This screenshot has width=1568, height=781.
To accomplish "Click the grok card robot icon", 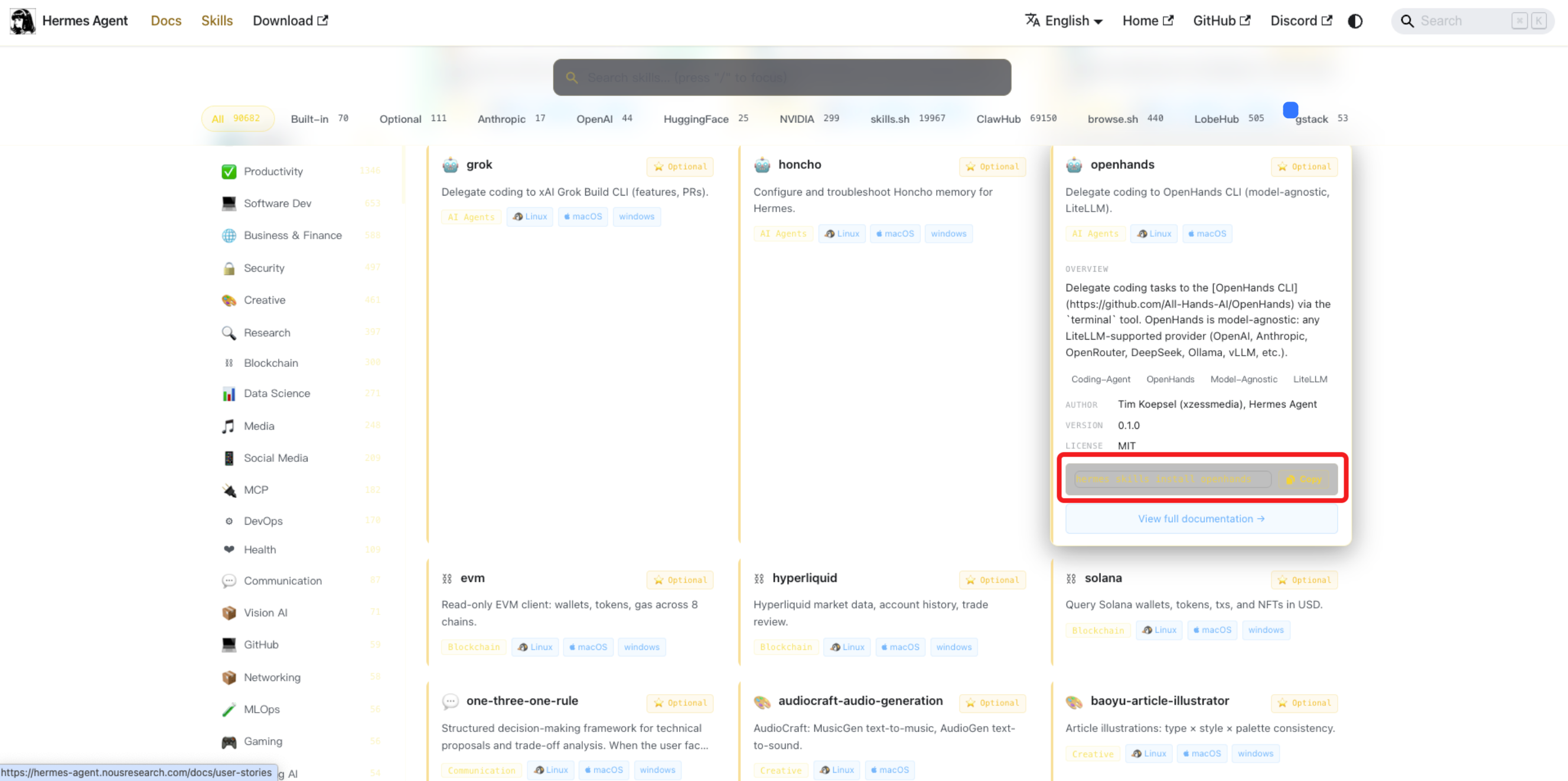I will [451, 165].
